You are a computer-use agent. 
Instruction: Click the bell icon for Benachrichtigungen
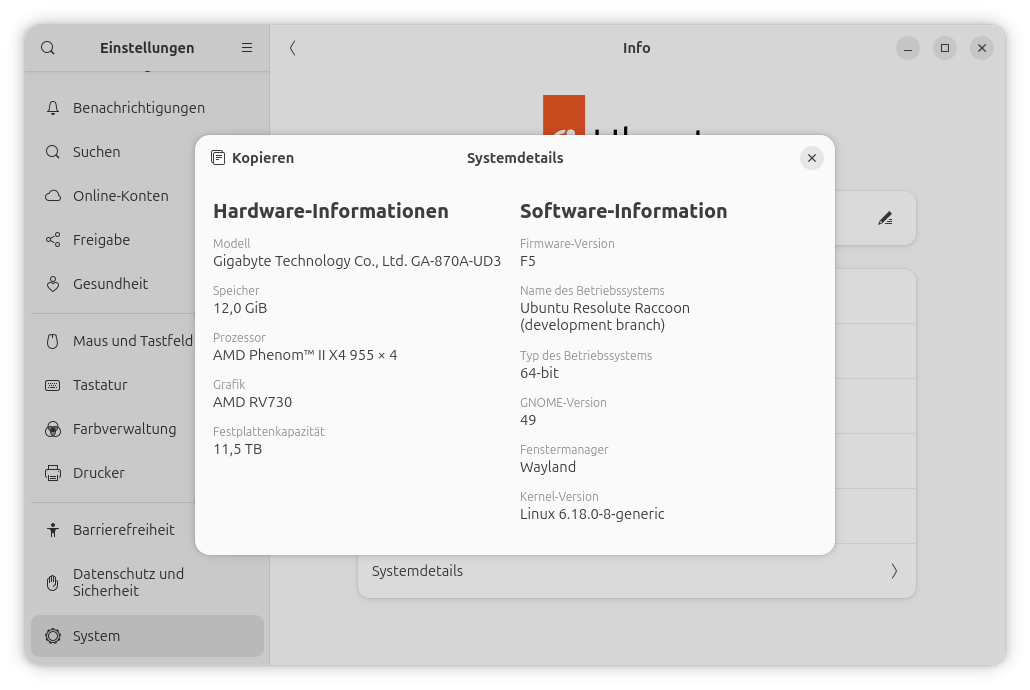coord(53,108)
